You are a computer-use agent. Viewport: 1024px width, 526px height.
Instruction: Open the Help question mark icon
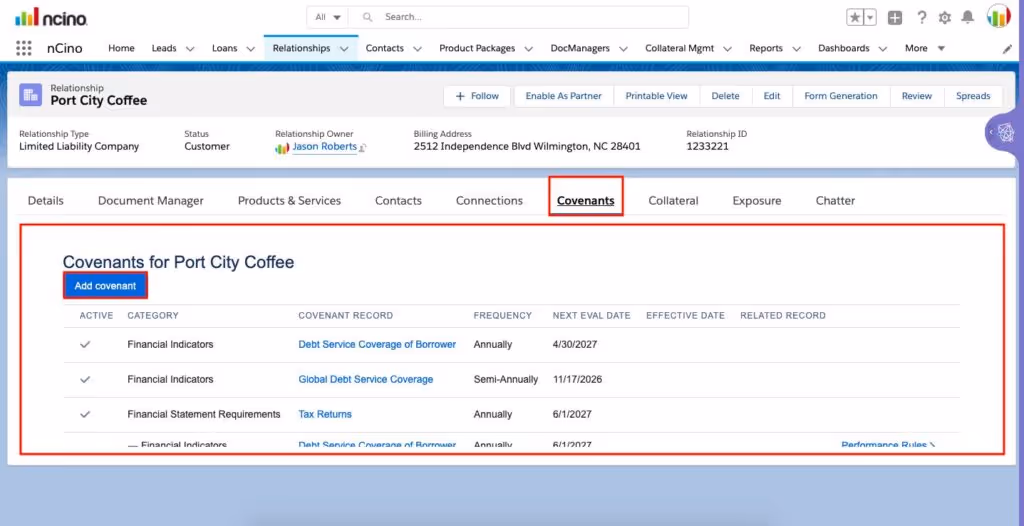[921, 18]
